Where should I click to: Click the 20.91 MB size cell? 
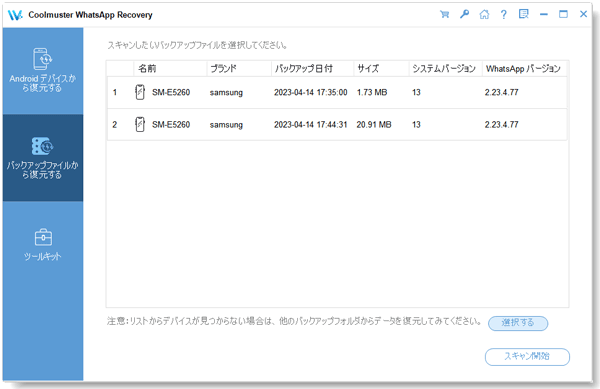pyautogui.click(x=374, y=124)
